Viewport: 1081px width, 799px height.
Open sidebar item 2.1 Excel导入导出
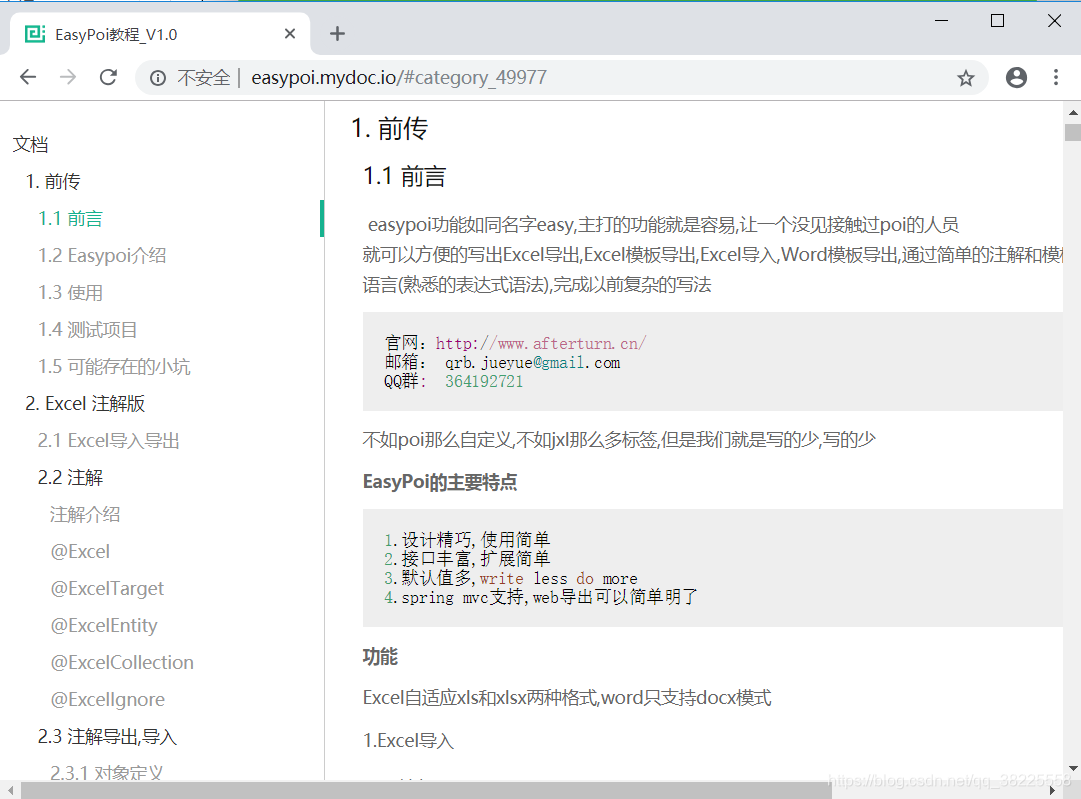[x=108, y=441]
